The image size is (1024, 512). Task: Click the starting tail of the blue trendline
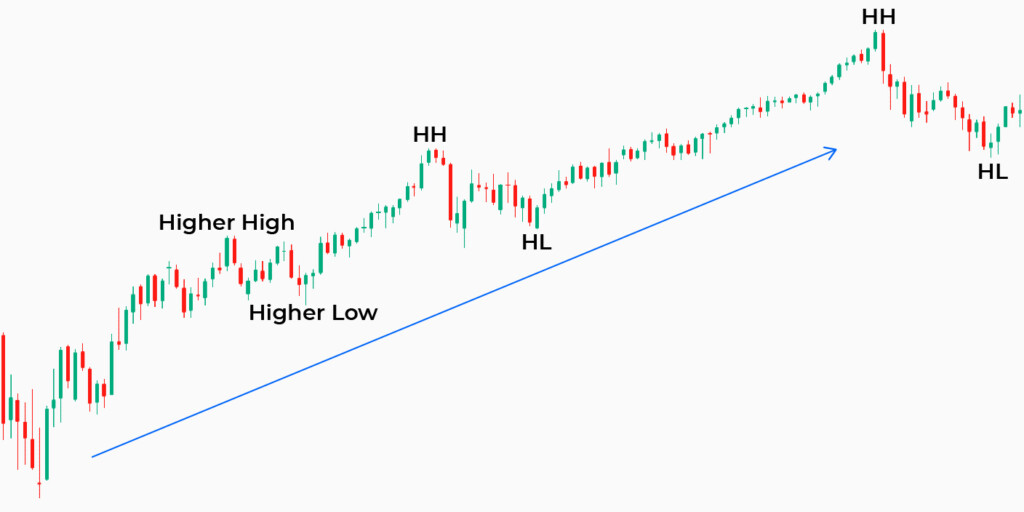(94, 456)
